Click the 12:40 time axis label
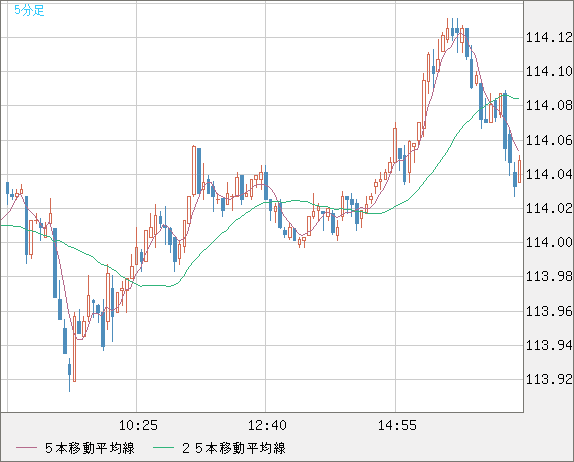 tap(267, 425)
